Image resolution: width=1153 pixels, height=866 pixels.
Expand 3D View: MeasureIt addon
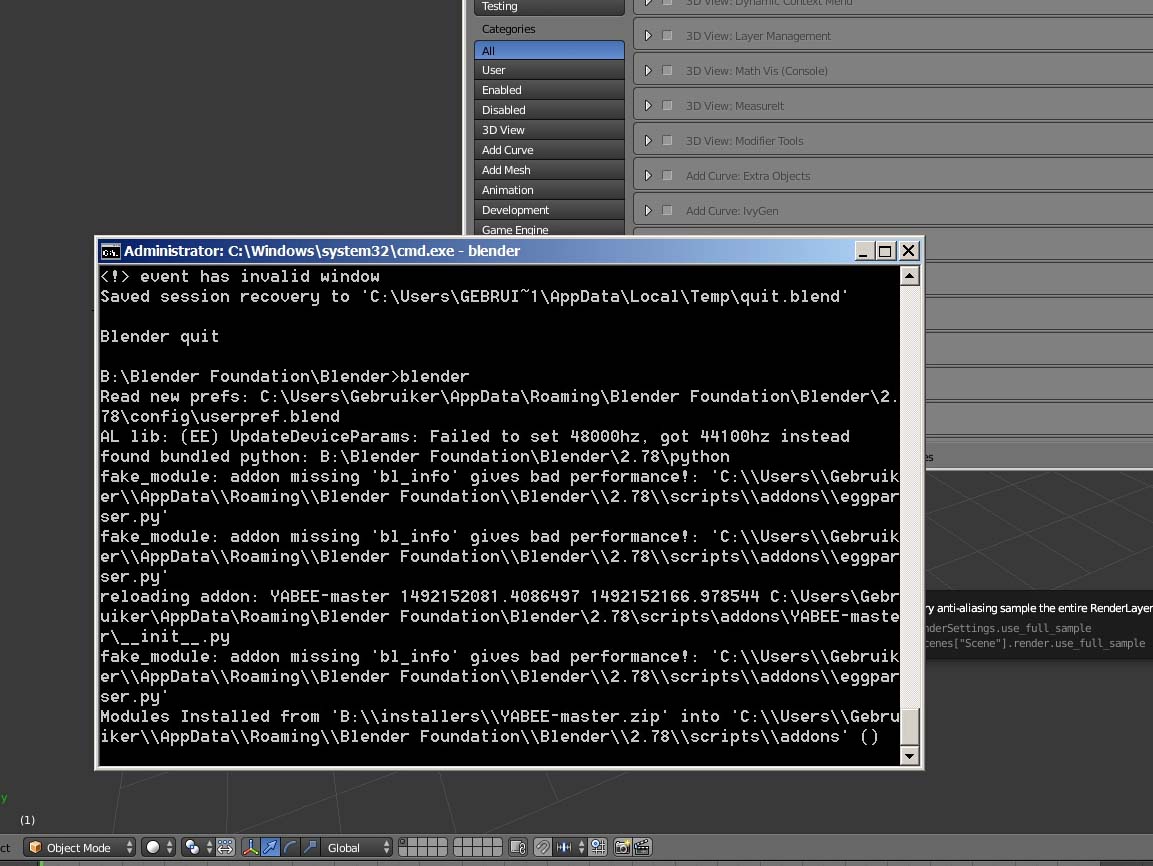tap(648, 105)
